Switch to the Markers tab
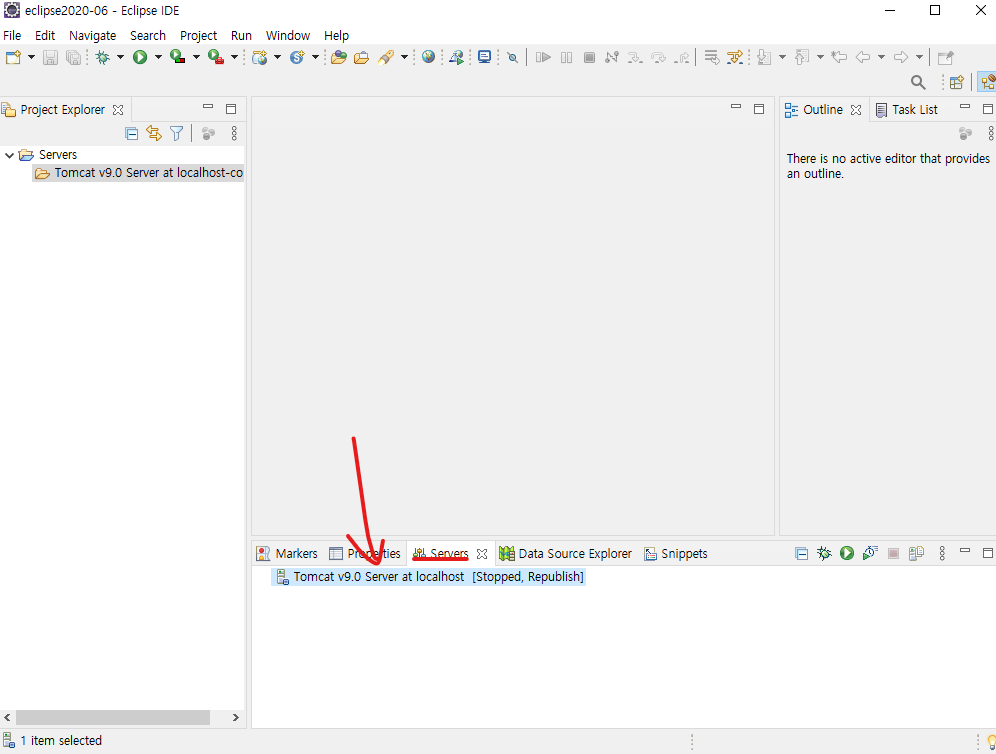The height and width of the screenshot is (754, 996). 287,553
